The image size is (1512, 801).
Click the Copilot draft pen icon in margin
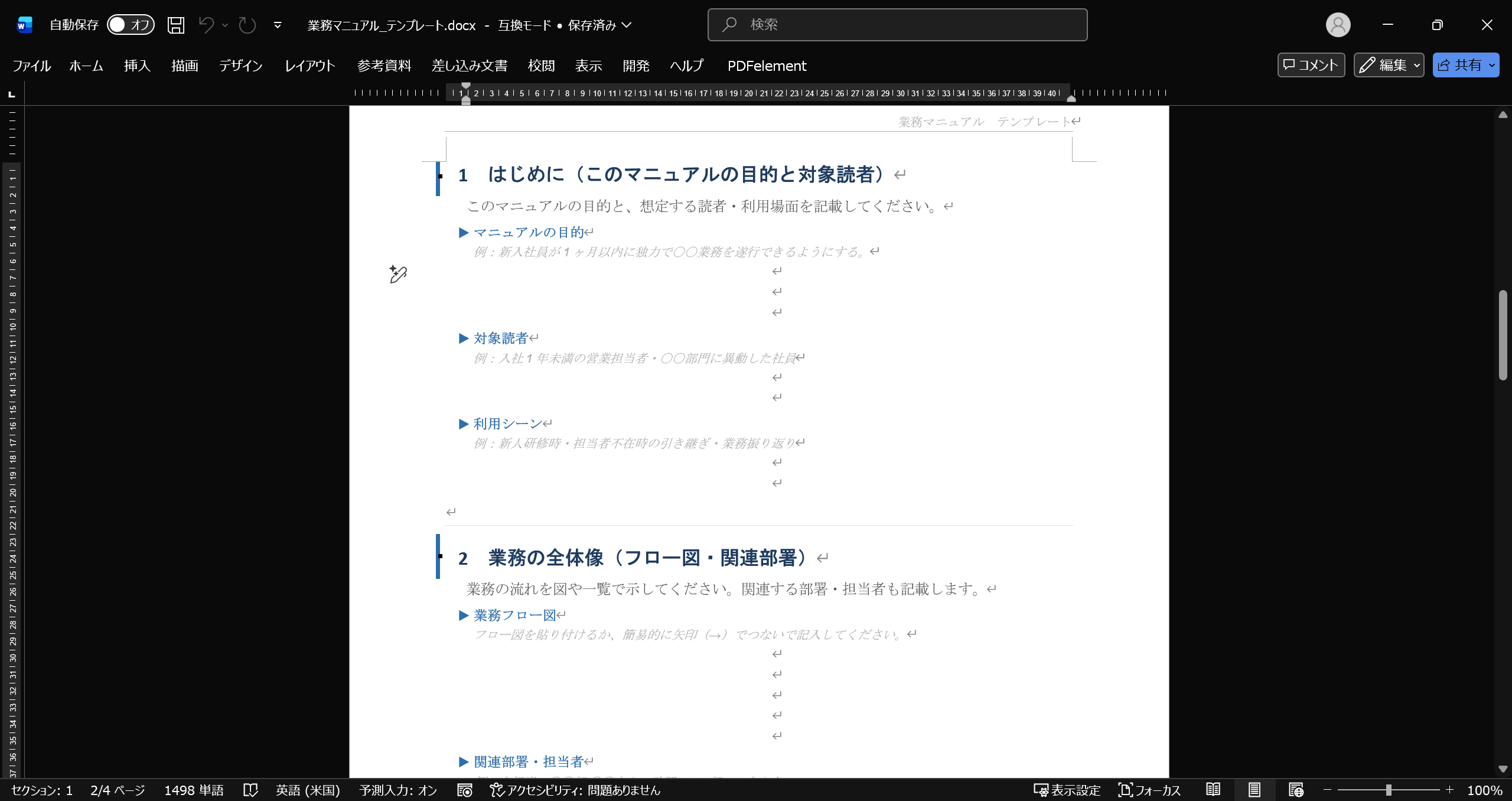pyautogui.click(x=398, y=274)
